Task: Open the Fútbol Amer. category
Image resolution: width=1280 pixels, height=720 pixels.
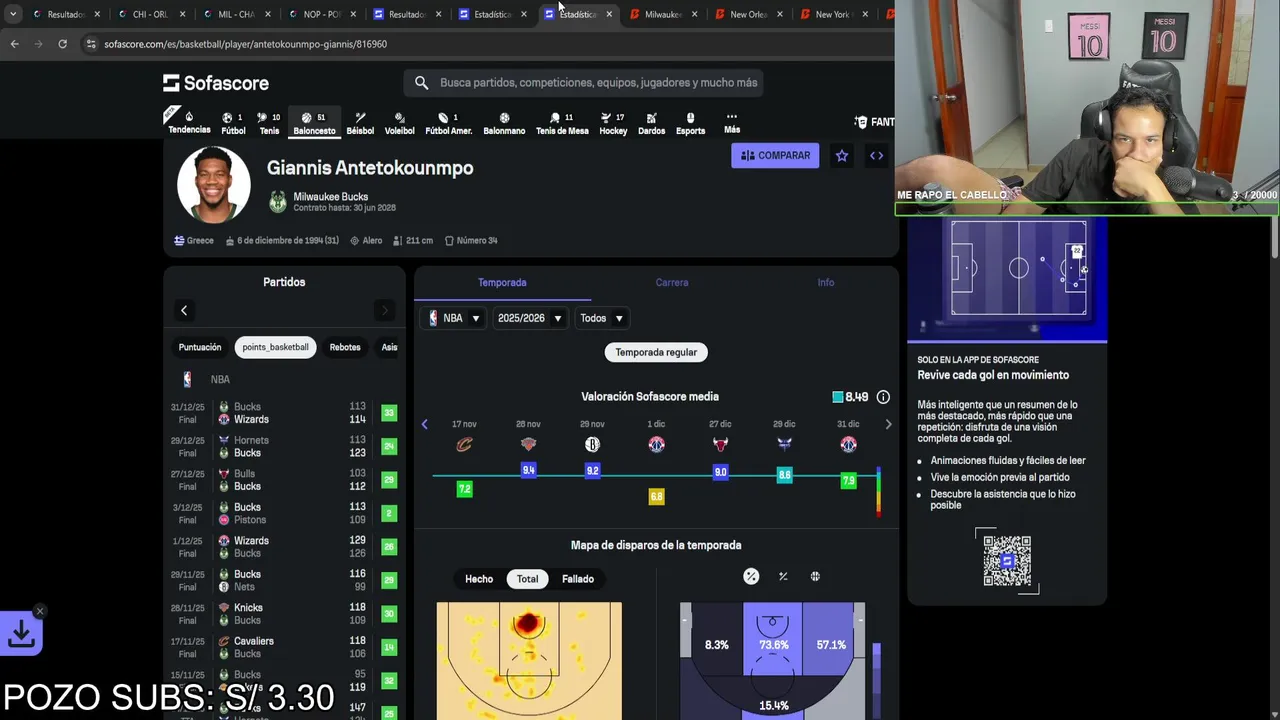Action: click(448, 123)
